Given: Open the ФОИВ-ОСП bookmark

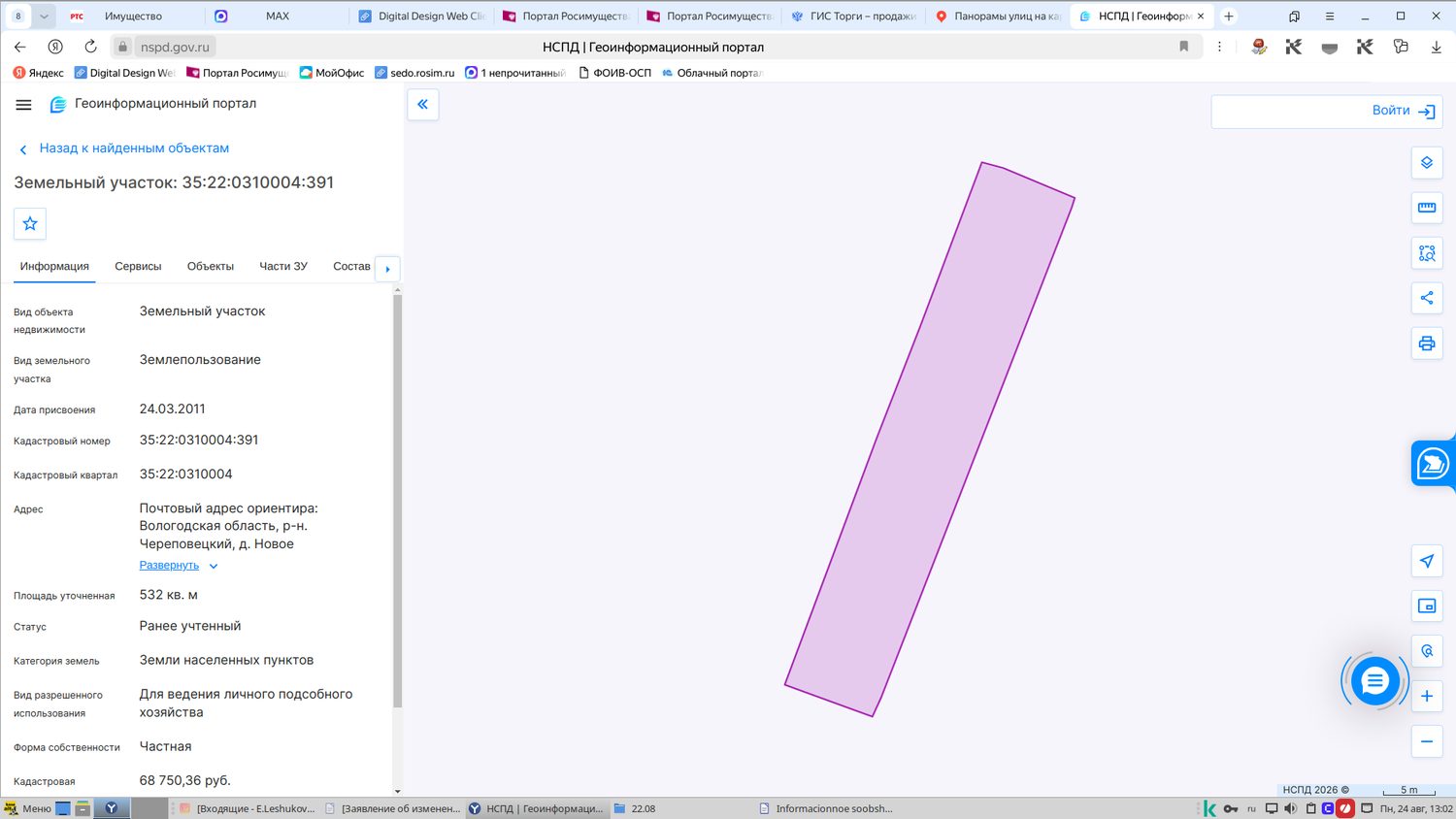Looking at the screenshot, I should click(614, 73).
